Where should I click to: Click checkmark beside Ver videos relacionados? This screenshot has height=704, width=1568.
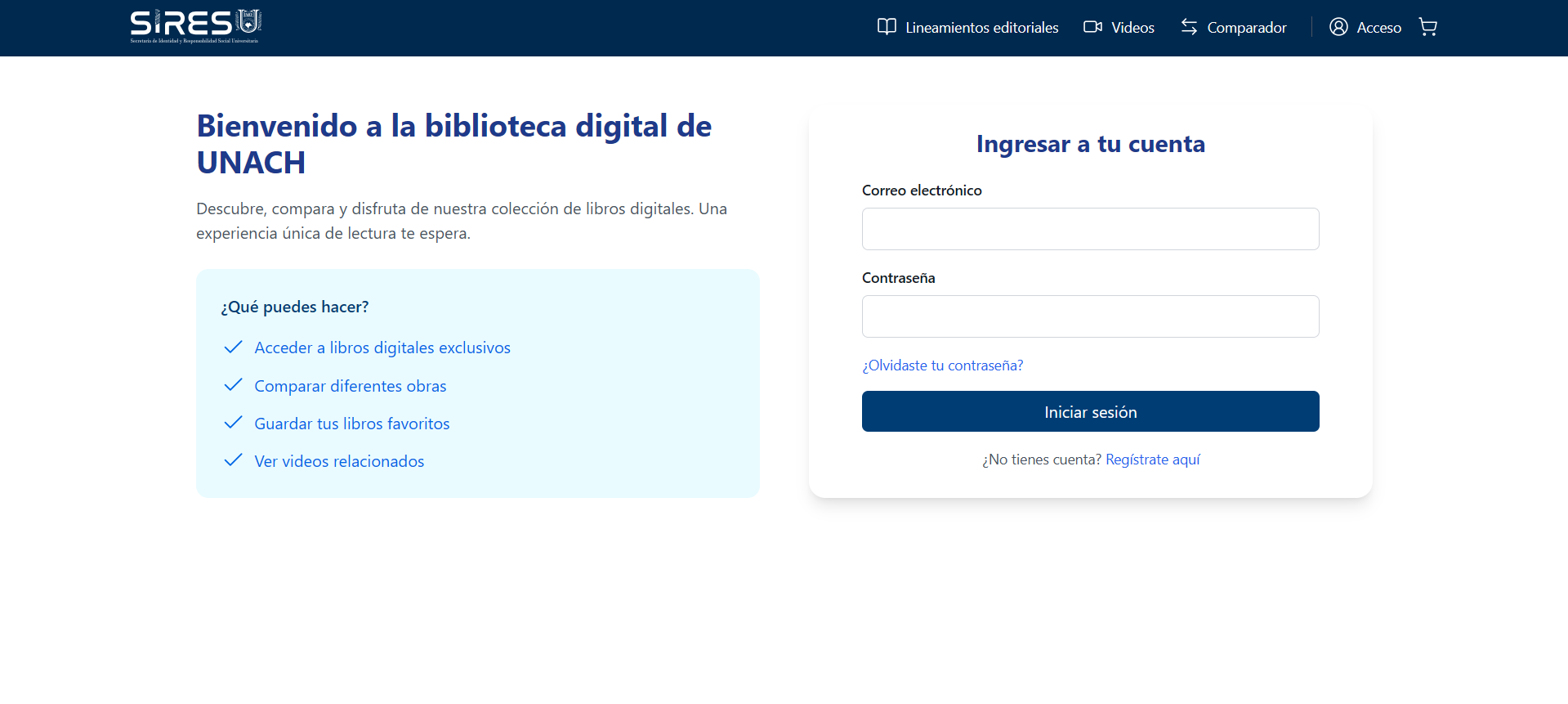click(x=233, y=460)
